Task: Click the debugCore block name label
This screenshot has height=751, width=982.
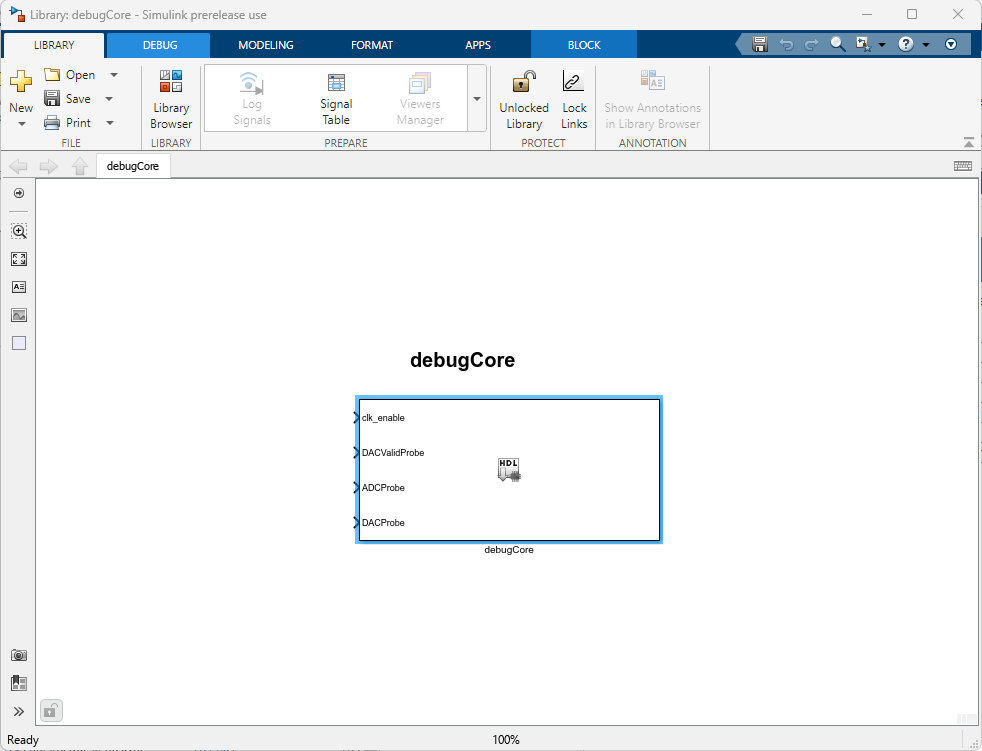Action: (509, 550)
